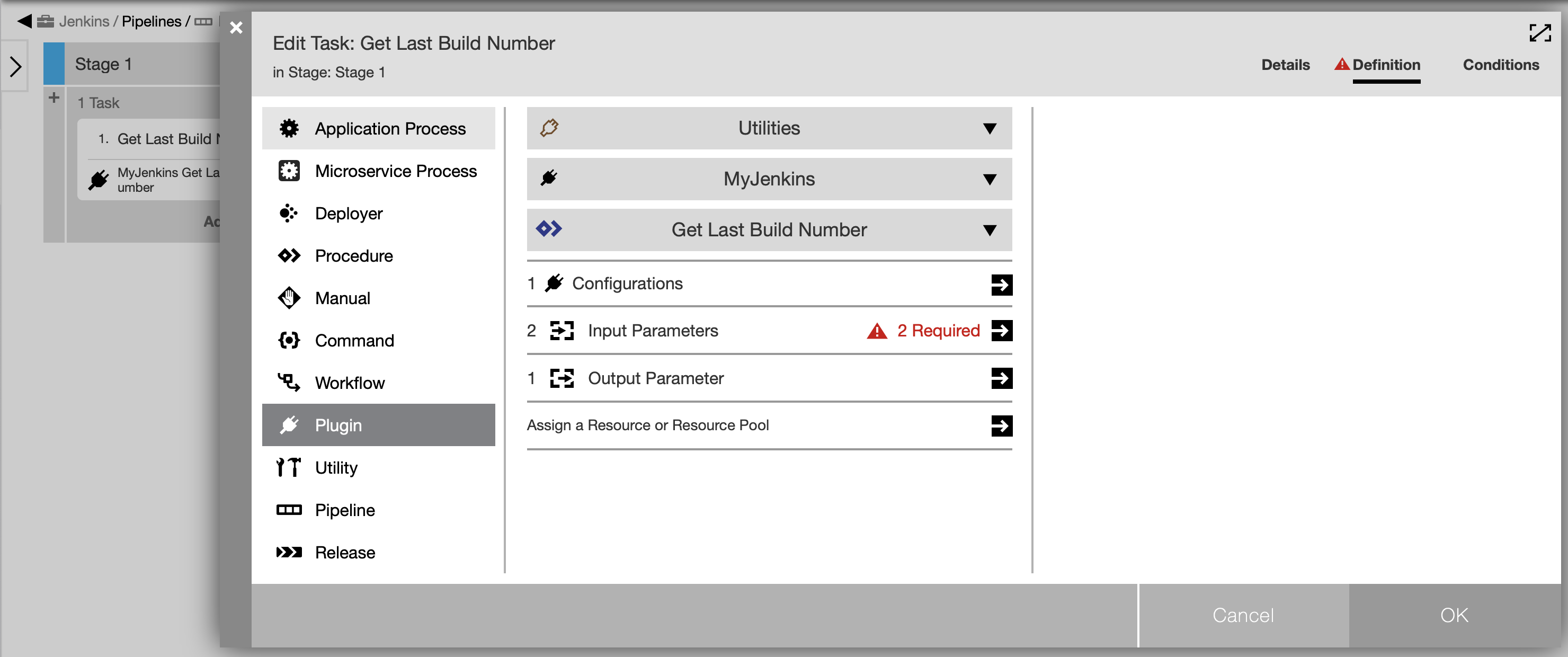Screen dimensions: 1568x657
Task: Open the MyJenkins dropdown arrow
Action: tap(990, 180)
